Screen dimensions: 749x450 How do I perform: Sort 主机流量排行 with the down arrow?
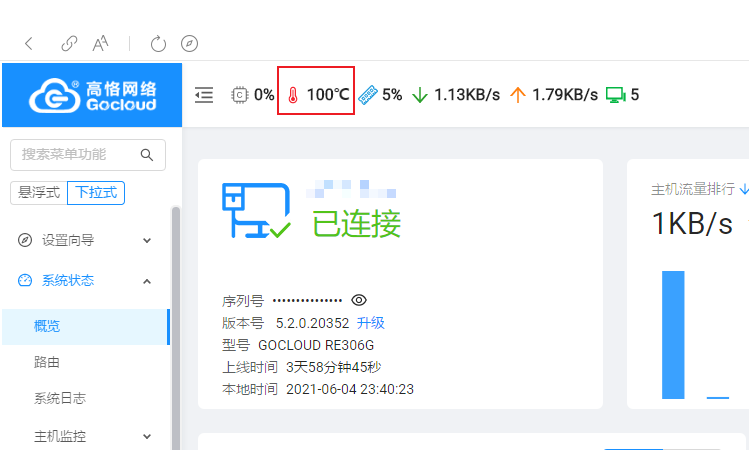pos(744,189)
